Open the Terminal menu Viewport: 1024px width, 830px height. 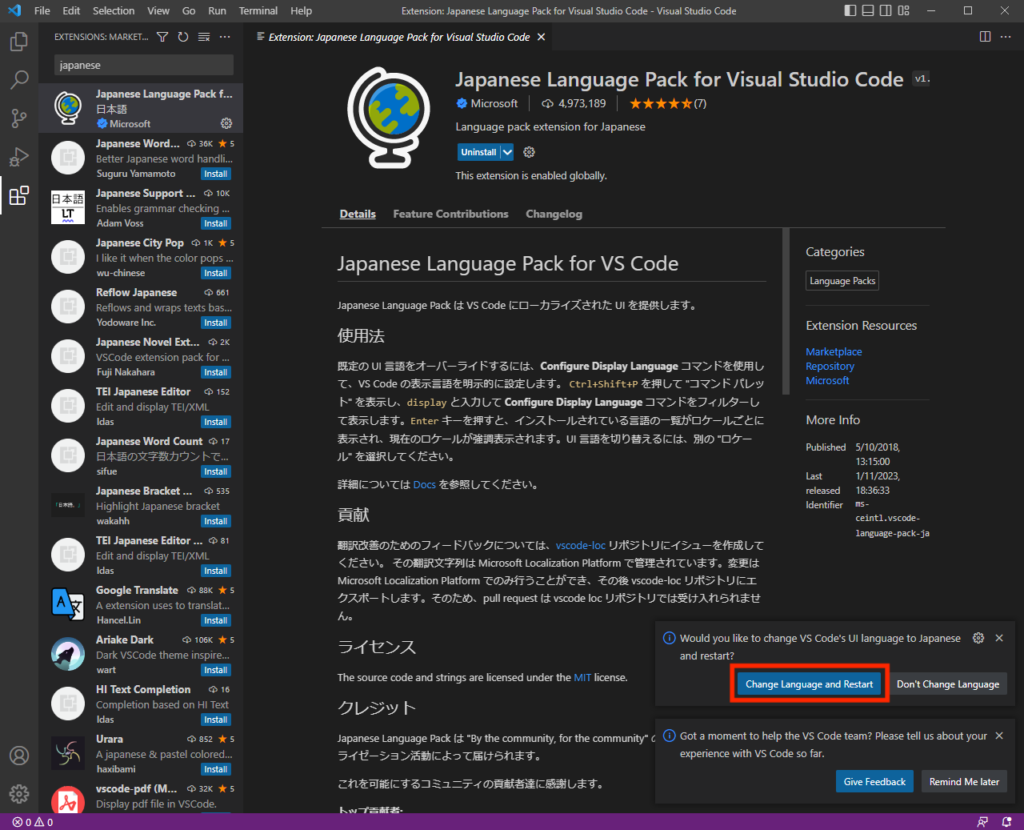258,11
